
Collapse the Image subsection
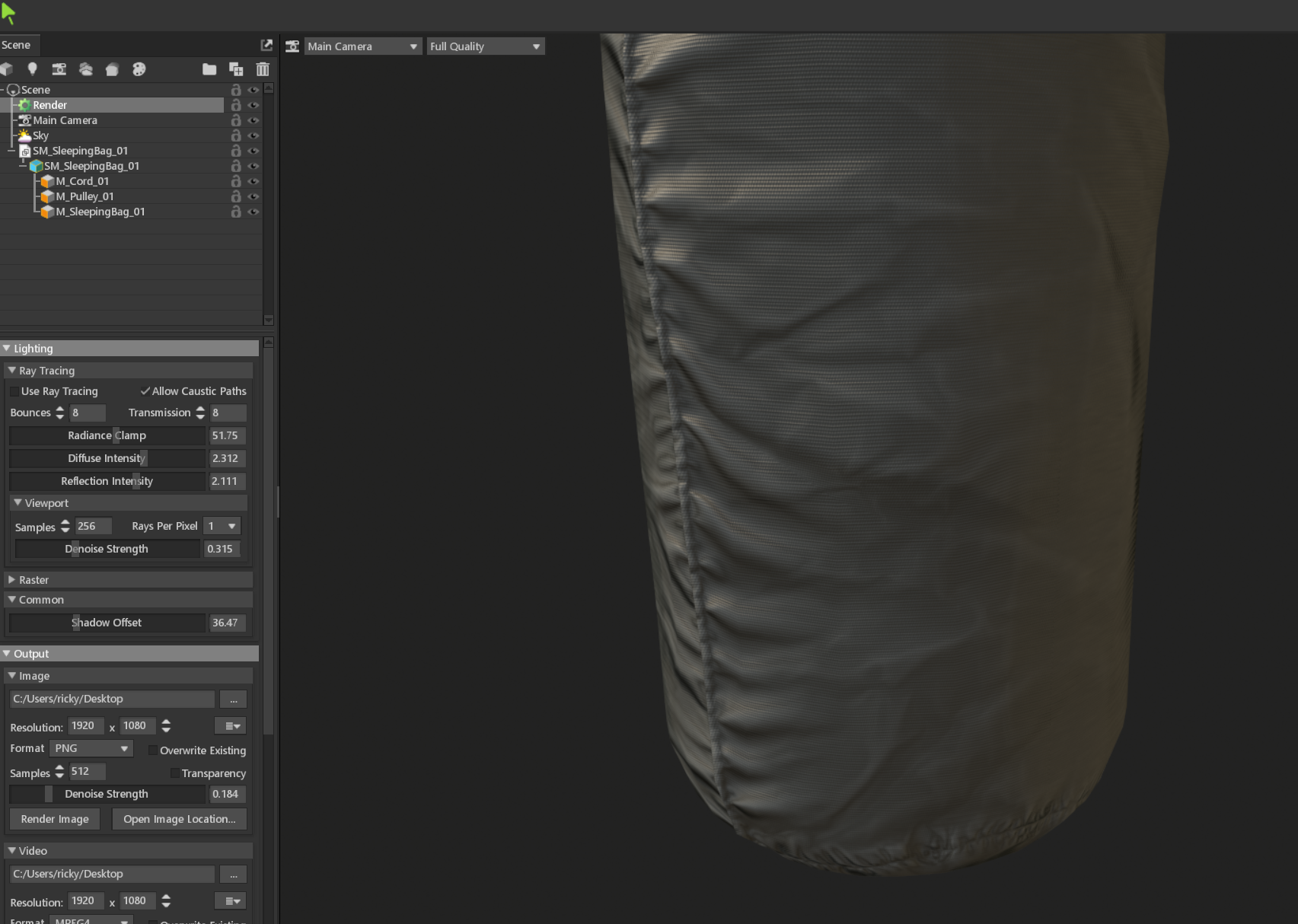pos(12,676)
